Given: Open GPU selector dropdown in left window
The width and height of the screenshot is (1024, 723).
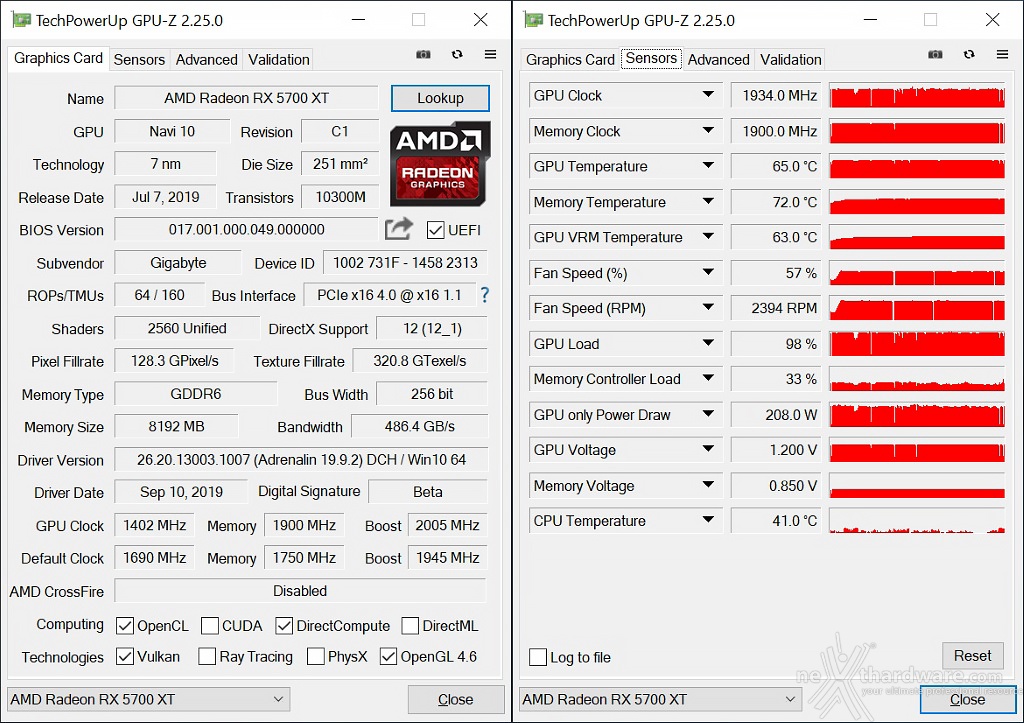Looking at the screenshot, I should pyautogui.click(x=148, y=699).
